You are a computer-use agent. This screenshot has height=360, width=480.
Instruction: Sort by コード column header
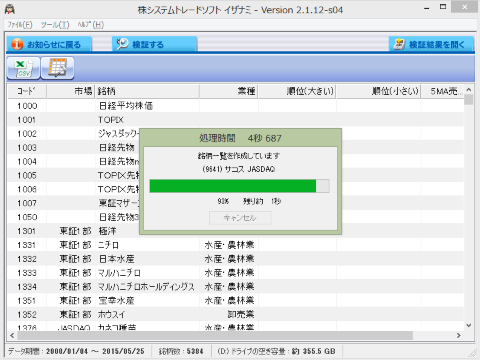(x=27, y=91)
